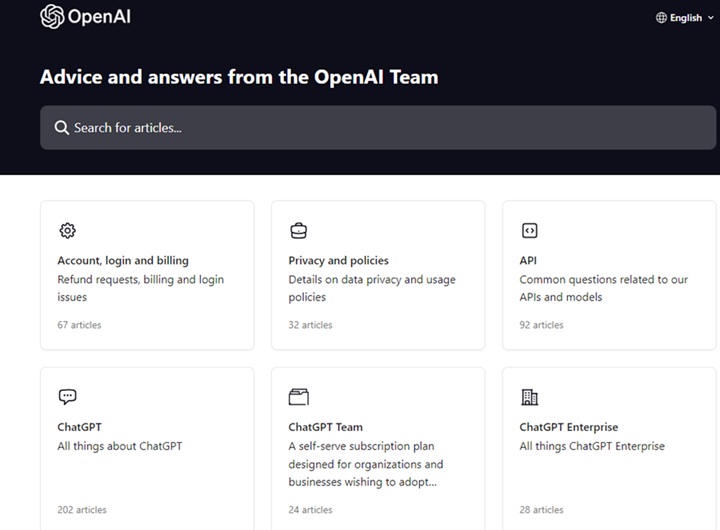Click the folder icon for ChatGPT Team

tap(298, 397)
